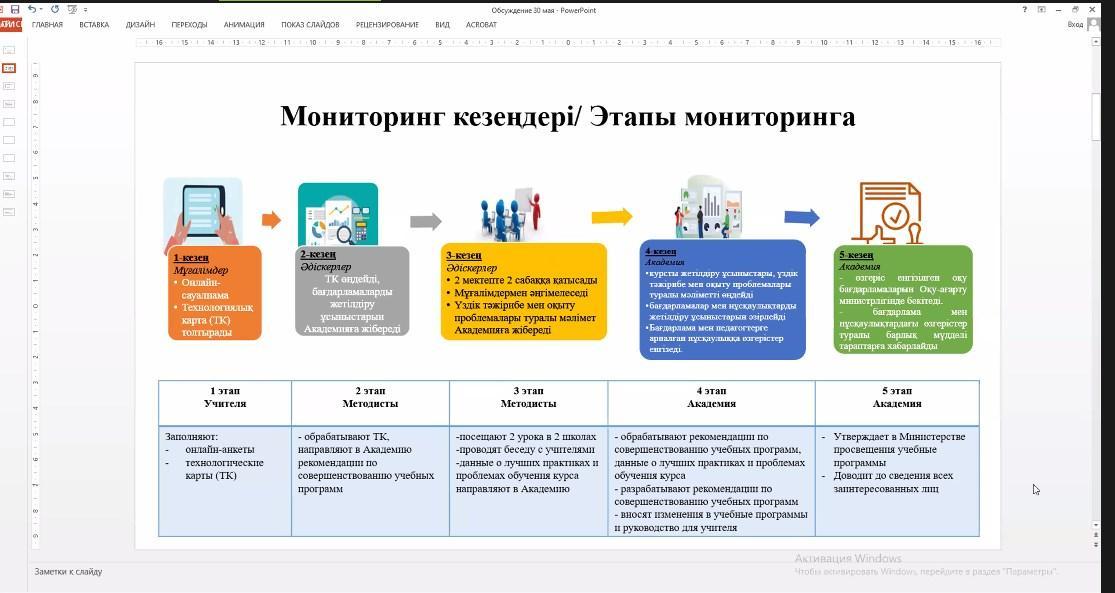
Task: Click the Redo/Repeat icon
Action: (x=55, y=9)
